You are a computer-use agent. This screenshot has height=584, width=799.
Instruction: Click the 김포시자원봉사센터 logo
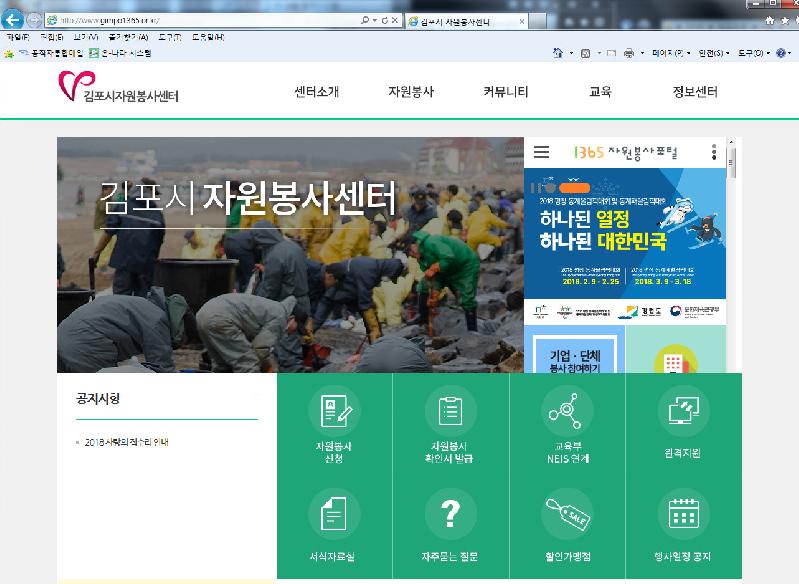pos(118,90)
